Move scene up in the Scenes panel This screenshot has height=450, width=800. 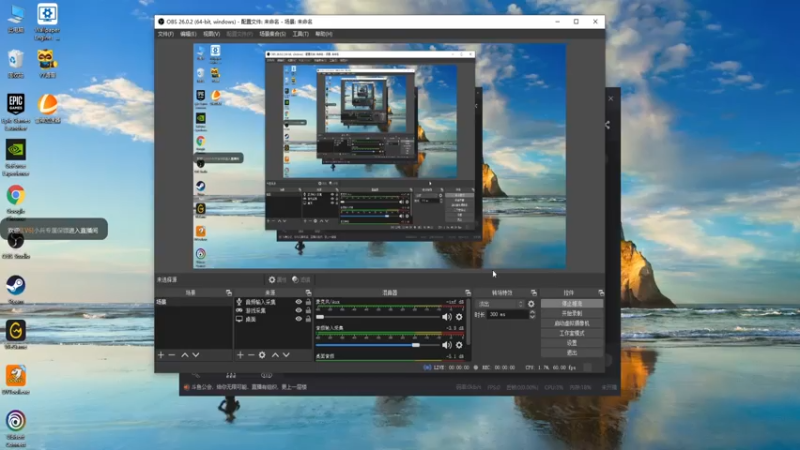(x=185, y=355)
